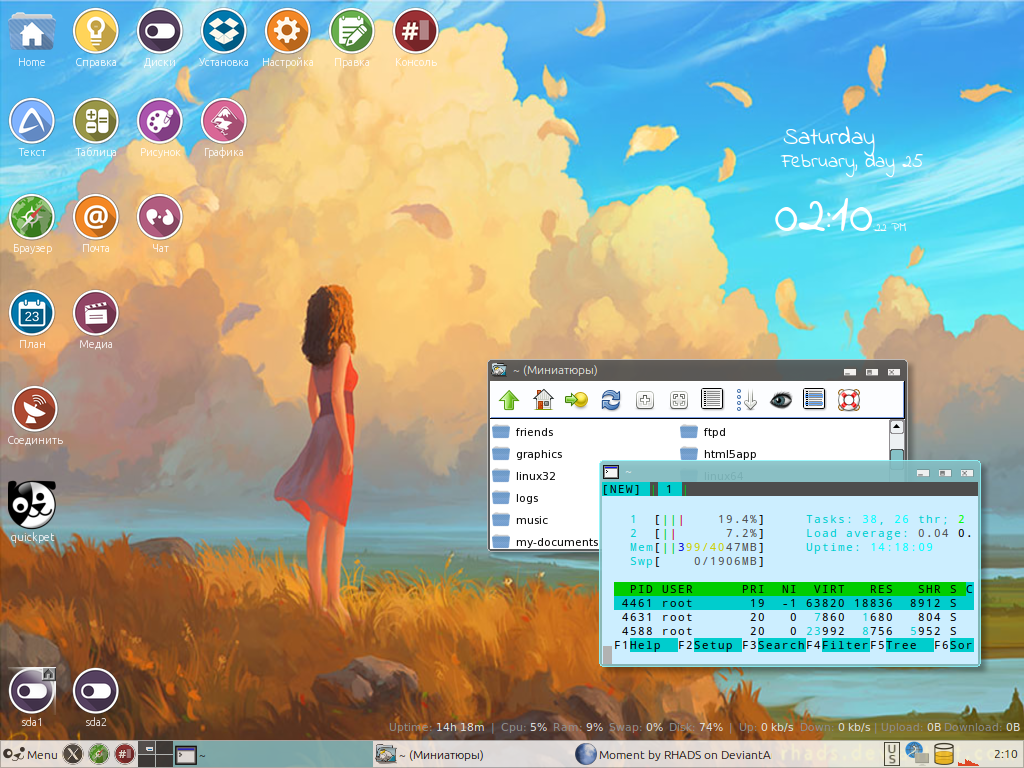
Task: Sort htop by the RES column header
Action: pyautogui.click(x=881, y=589)
